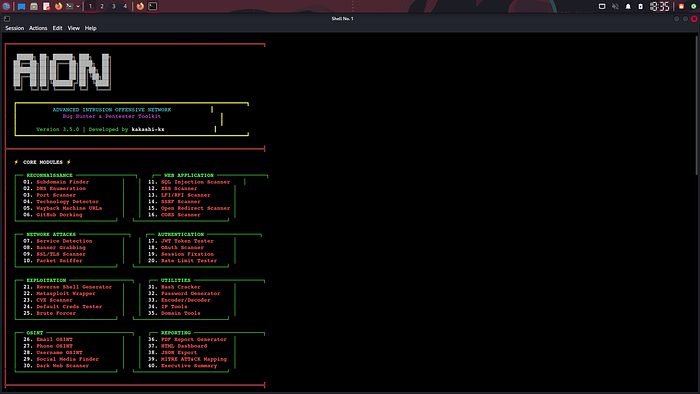The width and height of the screenshot is (700, 394).
Task: Click the 'JWT Token Tester' entry
Action: click(187, 241)
